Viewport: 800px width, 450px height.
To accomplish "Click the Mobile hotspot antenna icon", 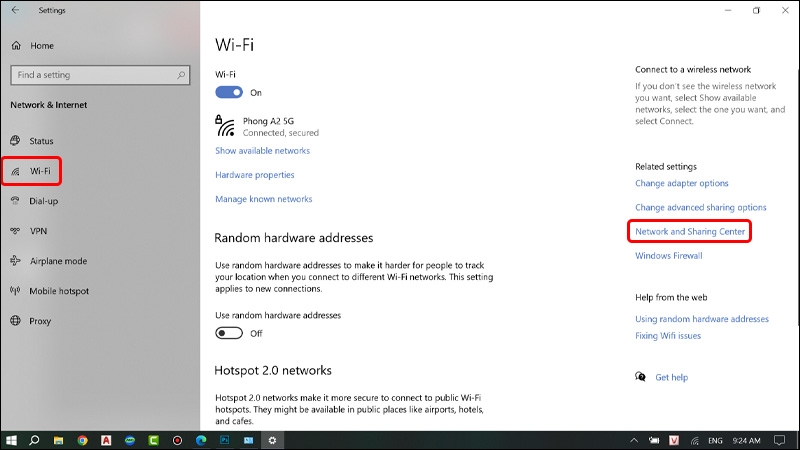I will coord(15,290).
